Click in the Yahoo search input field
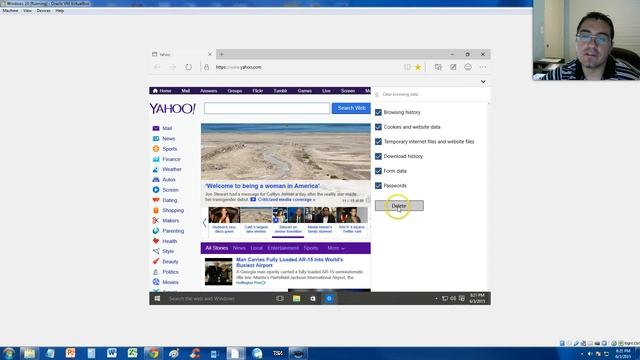 [x=267, y=108]
